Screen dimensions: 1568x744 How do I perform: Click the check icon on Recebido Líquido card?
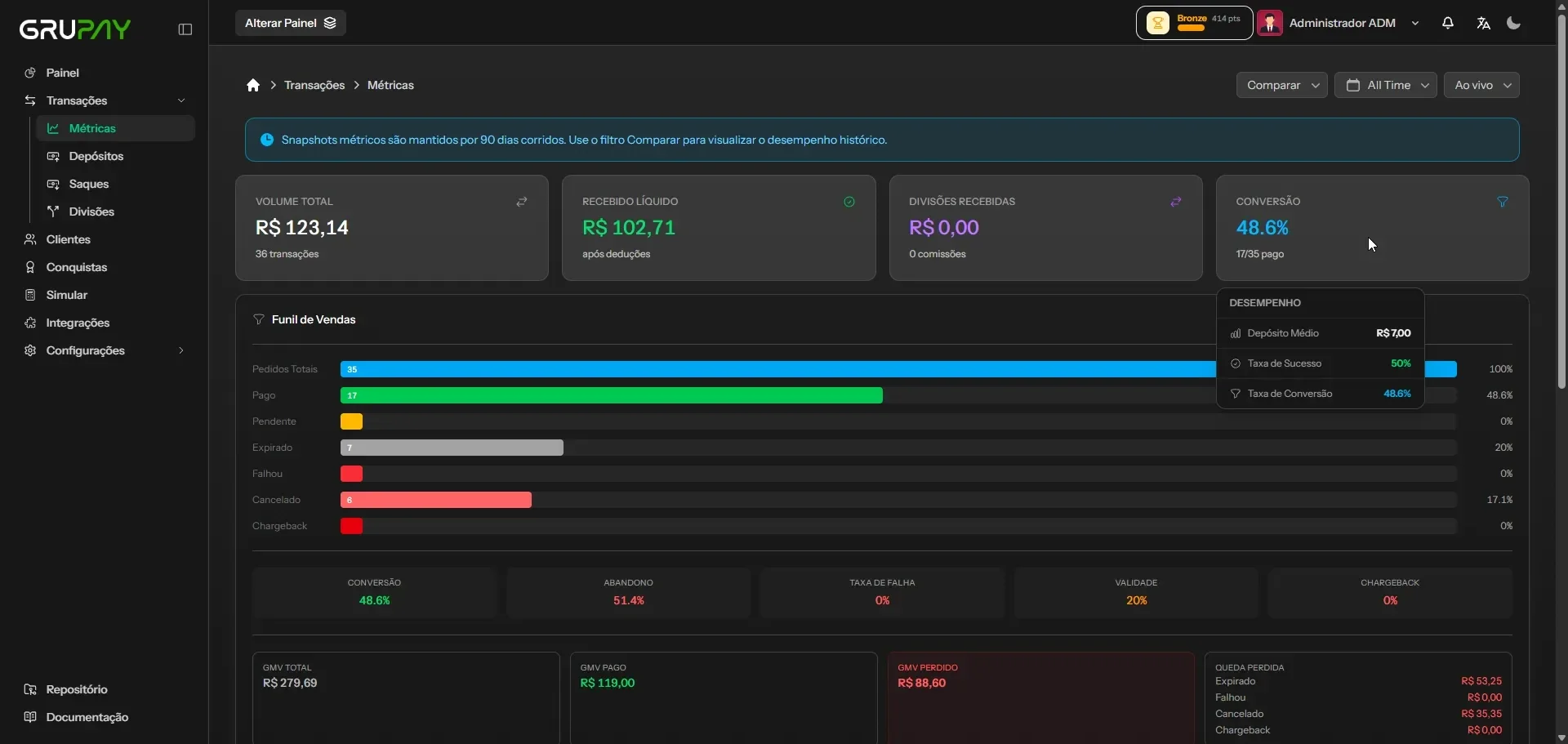click(849, 202)
